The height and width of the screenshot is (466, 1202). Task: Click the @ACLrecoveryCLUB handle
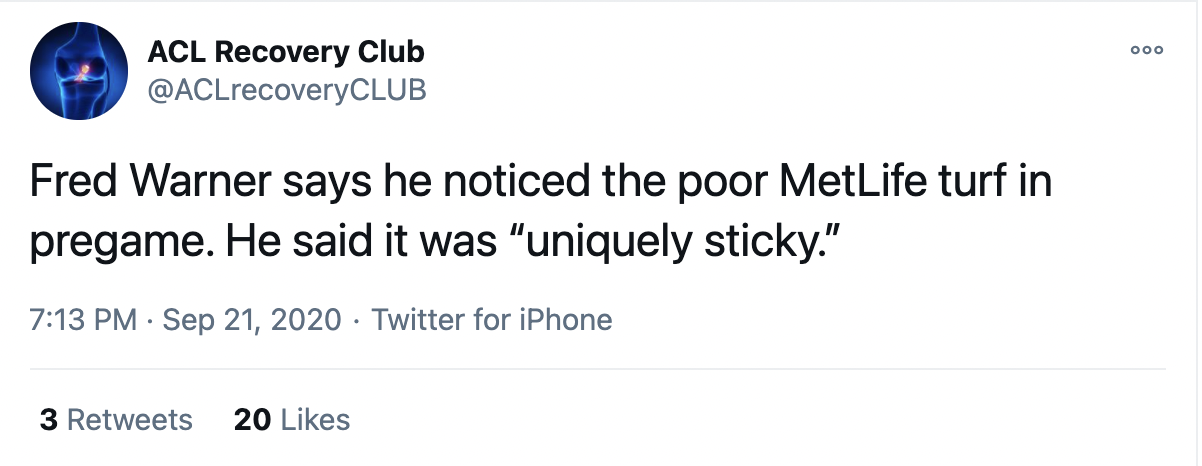286,90
